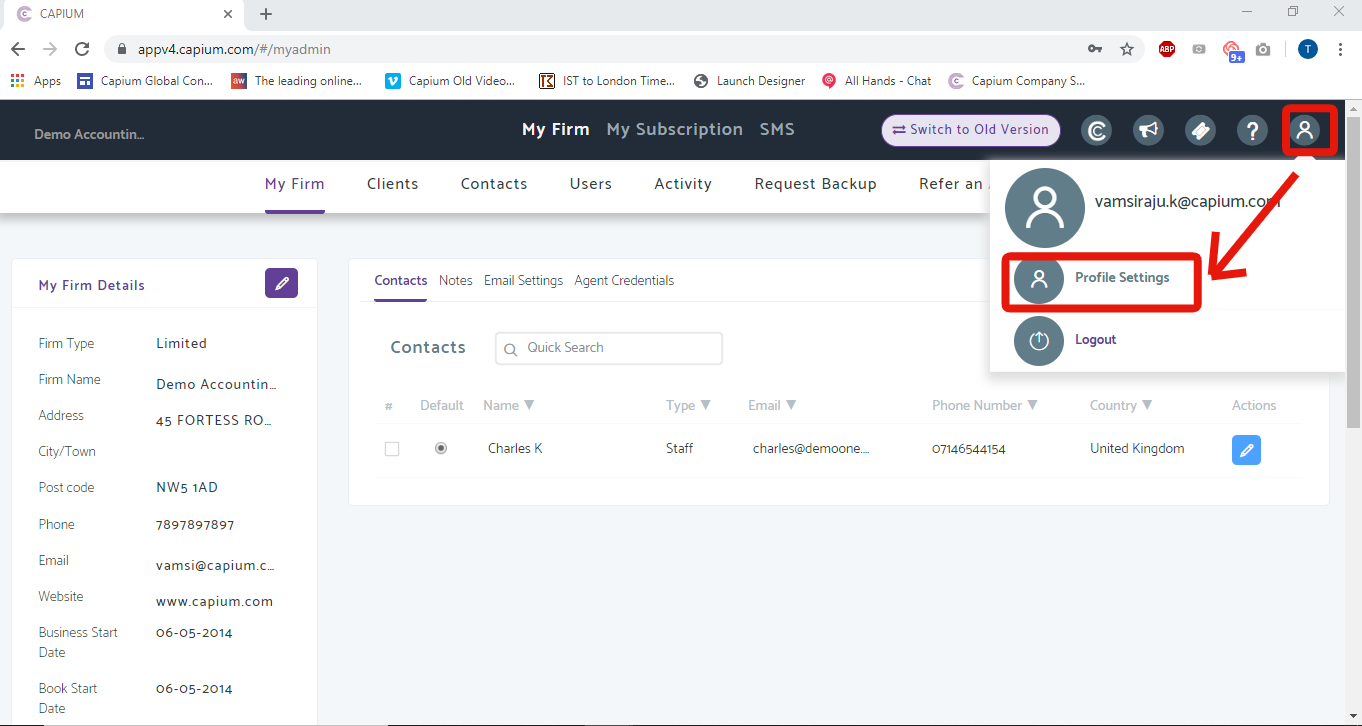The height and width of the screenshot is (726, 1362).
Task: Click the large profile avatar in dropdown
Action: click(1045, 208)
